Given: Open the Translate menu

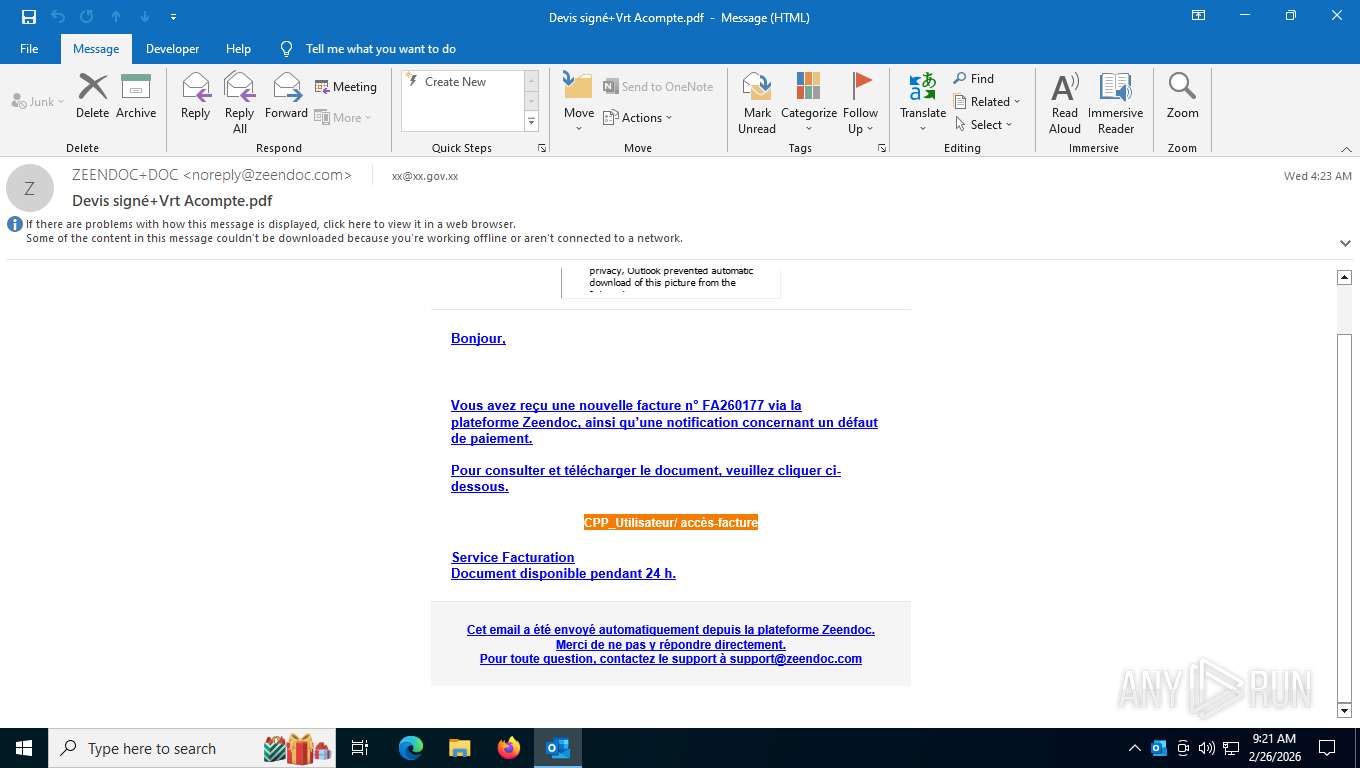Looking at the screenshot, I should pos(923,103).
